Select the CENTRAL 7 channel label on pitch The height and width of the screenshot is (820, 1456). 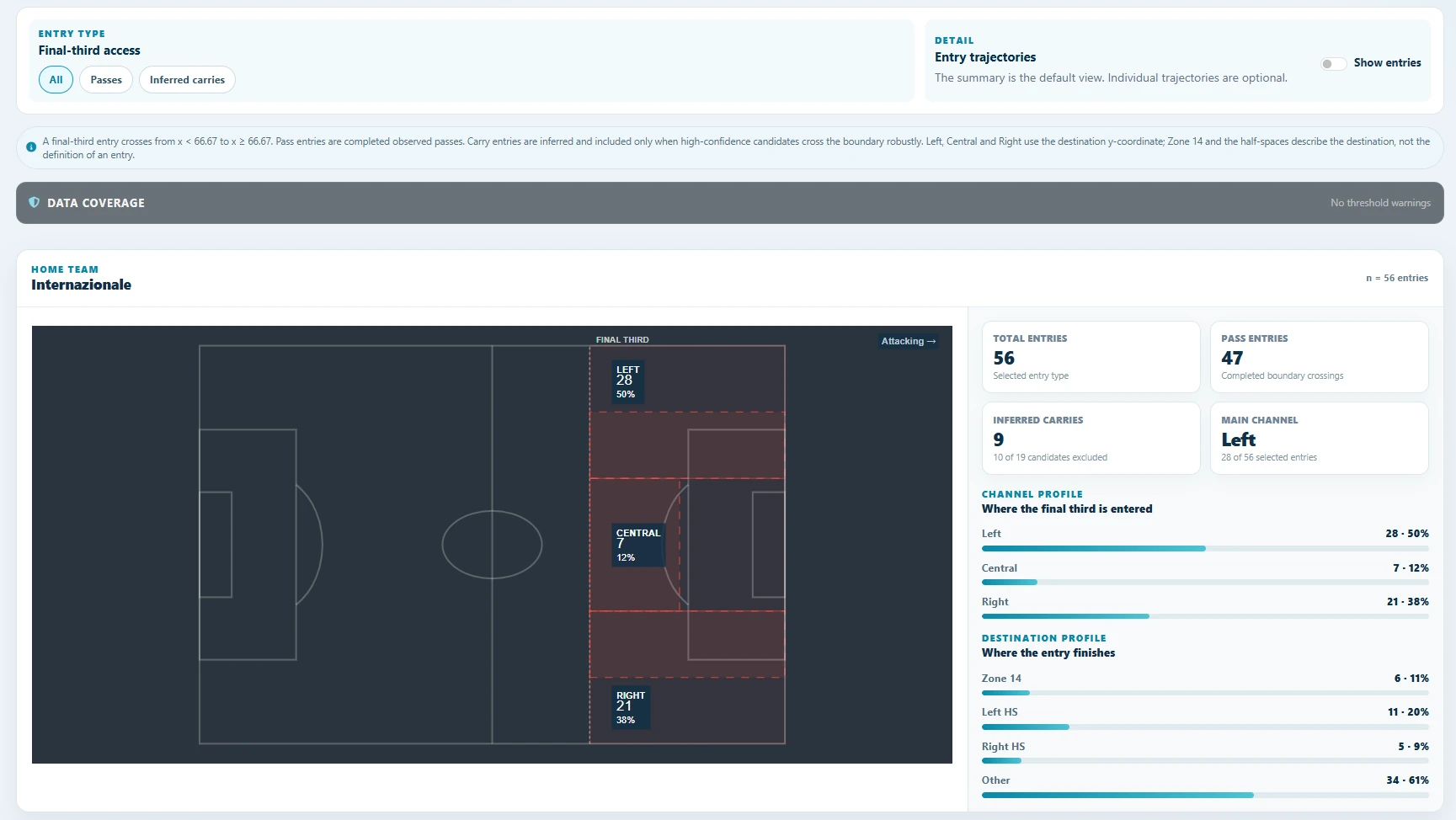pyautogui.click(x=638, y=546)
